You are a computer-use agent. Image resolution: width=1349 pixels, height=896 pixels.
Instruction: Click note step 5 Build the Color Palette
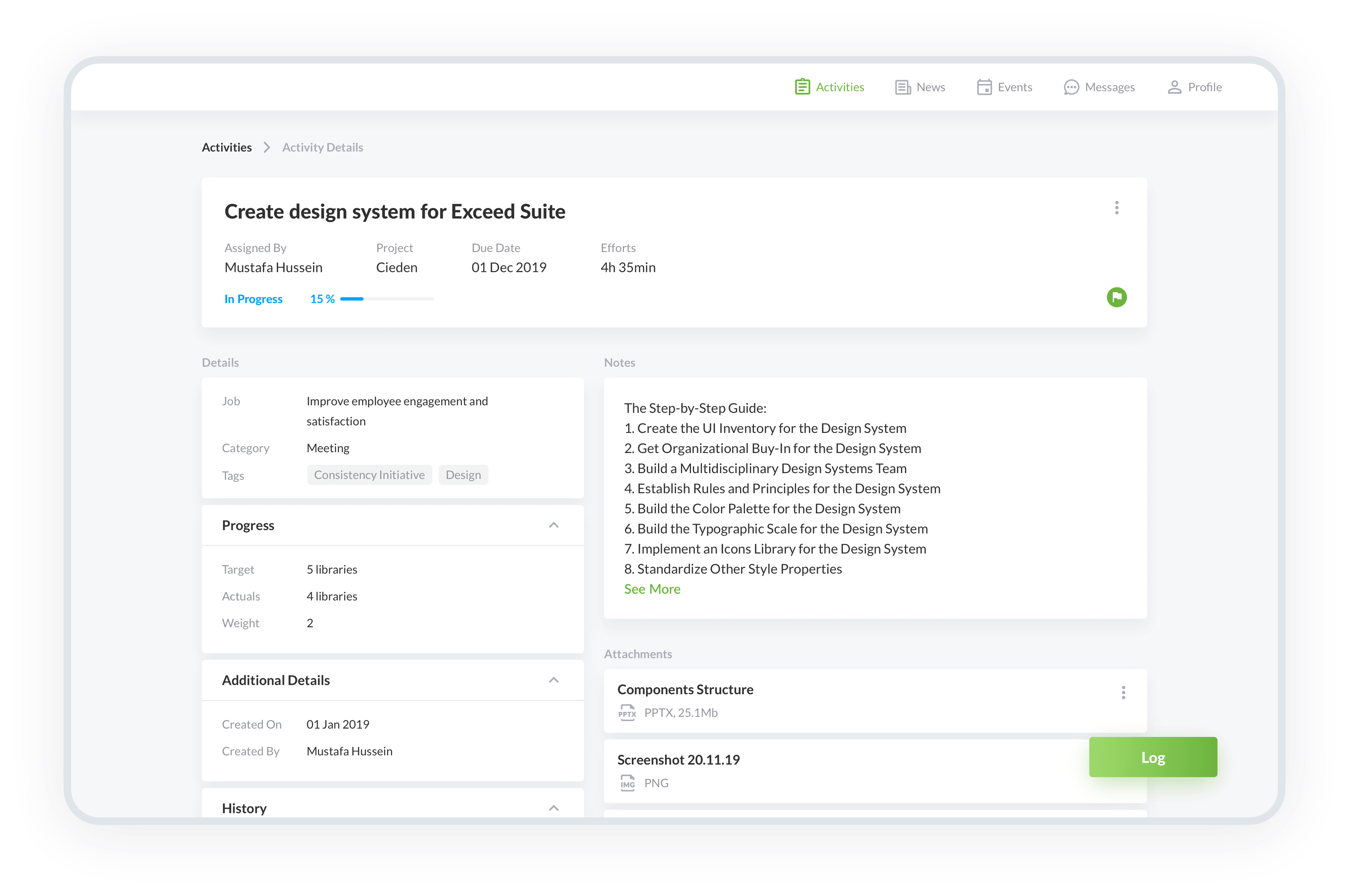coord(762,509)
